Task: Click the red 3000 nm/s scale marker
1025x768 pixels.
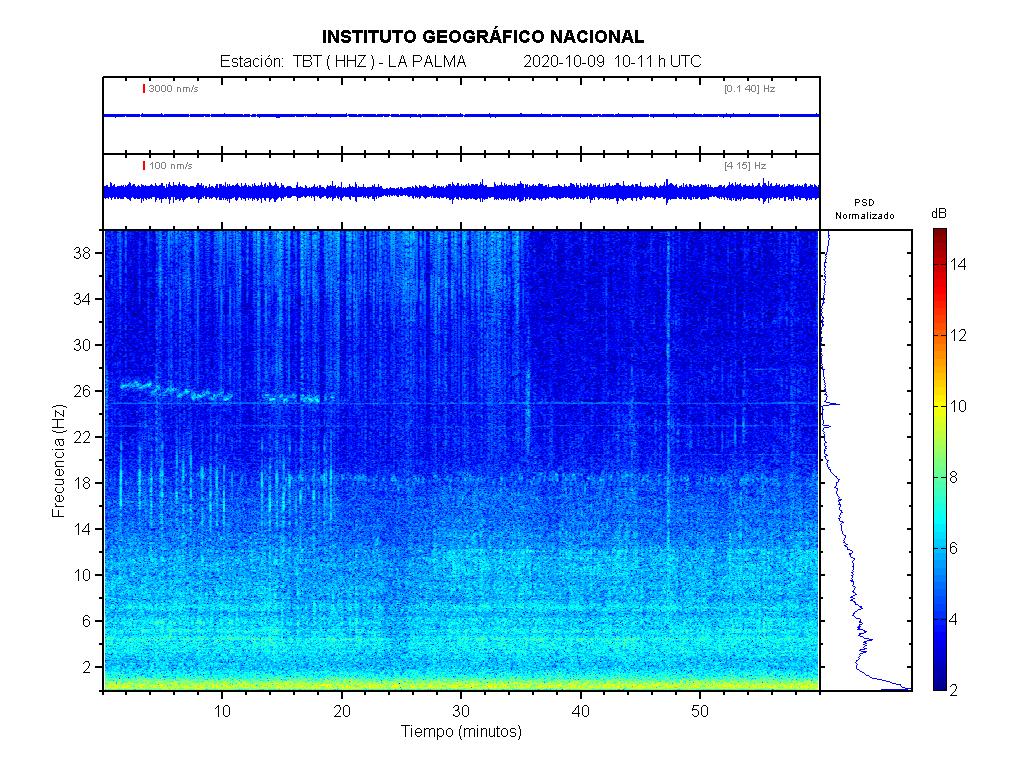Action: 145,89
